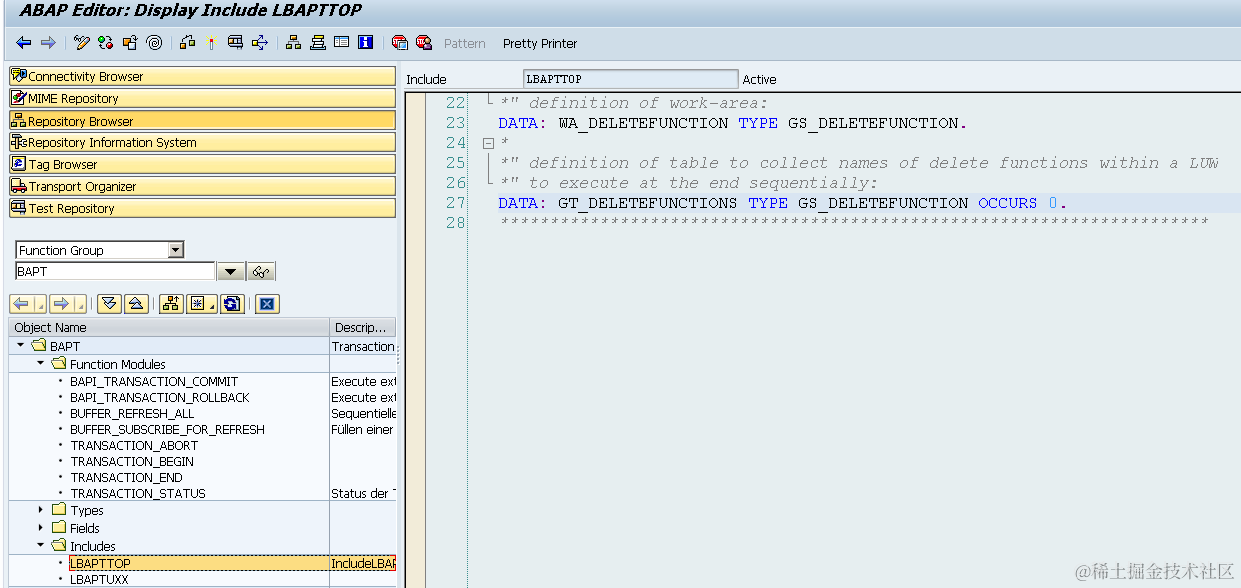Close the object list browser
The height and width of the screenshot is (588, 1241).
coord(266,304)
